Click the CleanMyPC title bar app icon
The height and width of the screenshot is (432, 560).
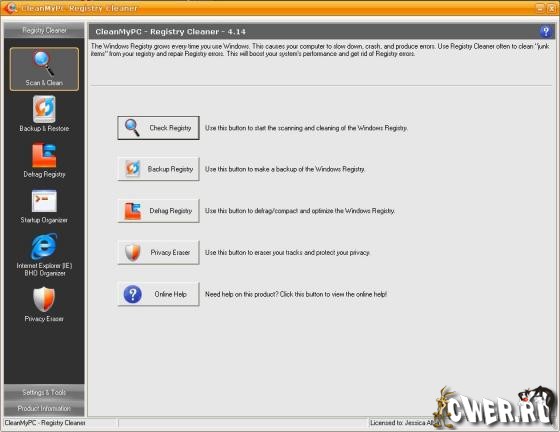click(x=11, y=7)
